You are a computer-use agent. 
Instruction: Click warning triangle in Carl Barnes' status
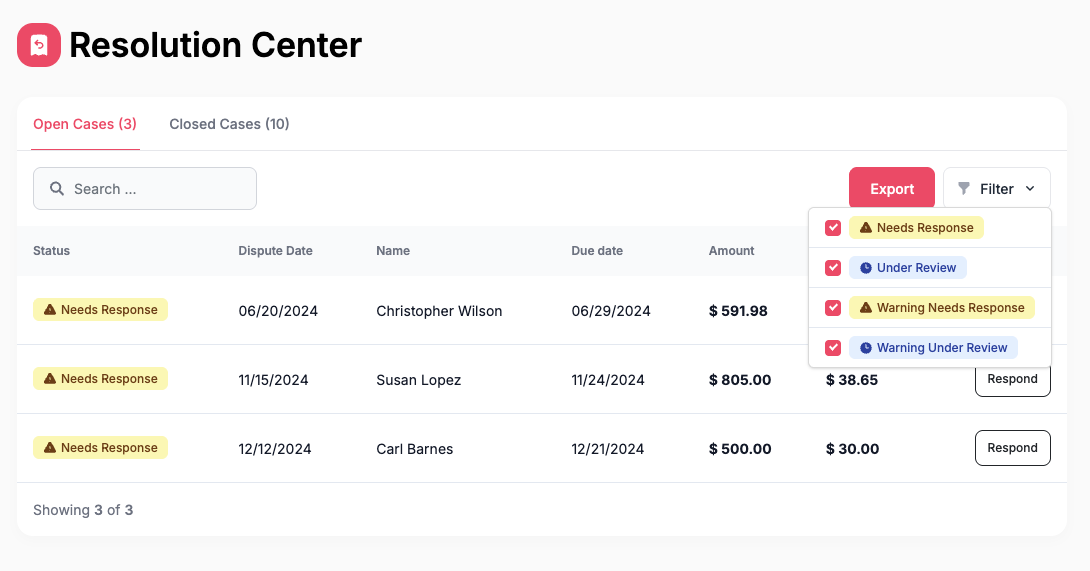50,447
